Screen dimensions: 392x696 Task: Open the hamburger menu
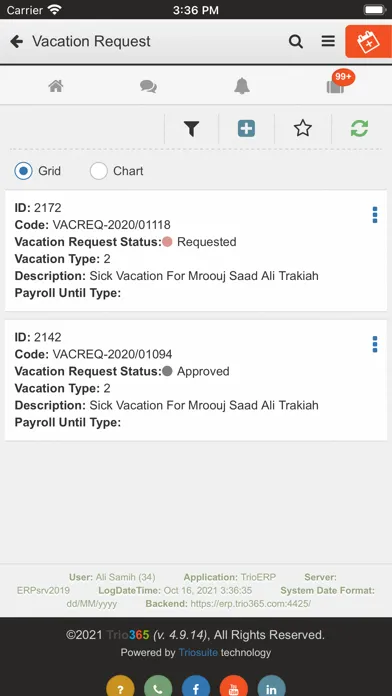(328, 41)
